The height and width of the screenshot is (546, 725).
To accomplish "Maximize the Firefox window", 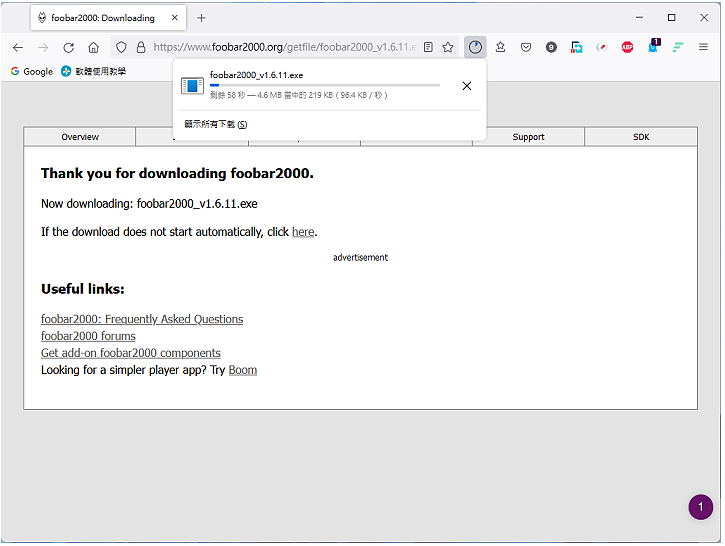I will (672, 18).
